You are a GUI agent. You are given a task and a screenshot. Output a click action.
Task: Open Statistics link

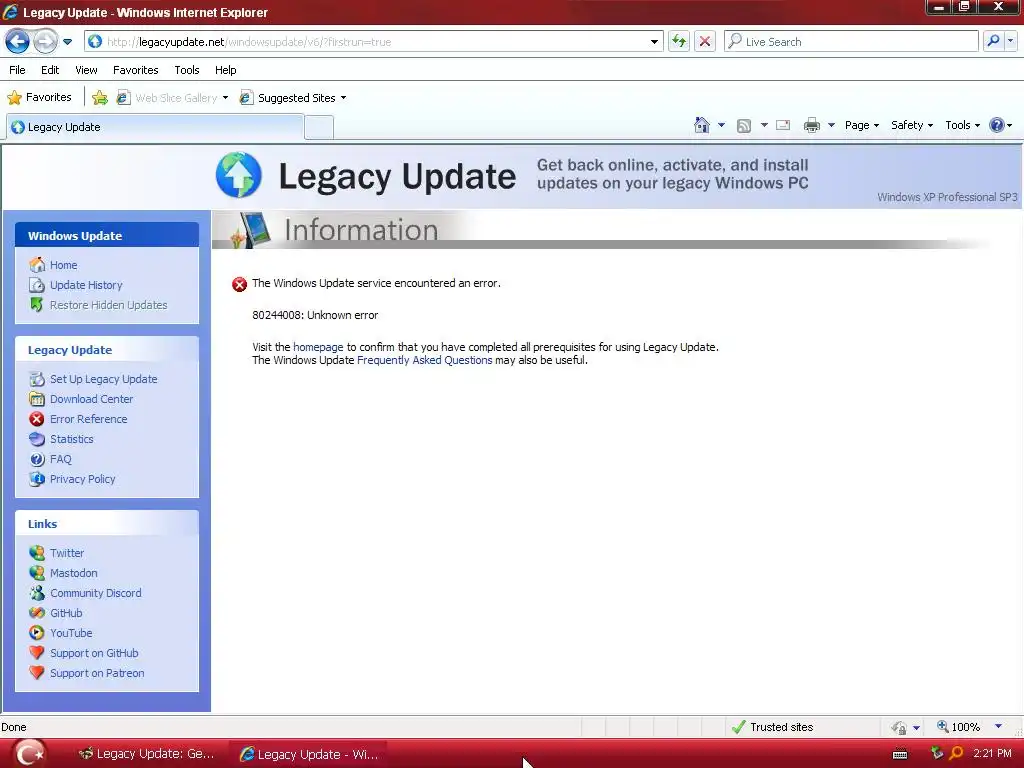click(x=71, y=439)
